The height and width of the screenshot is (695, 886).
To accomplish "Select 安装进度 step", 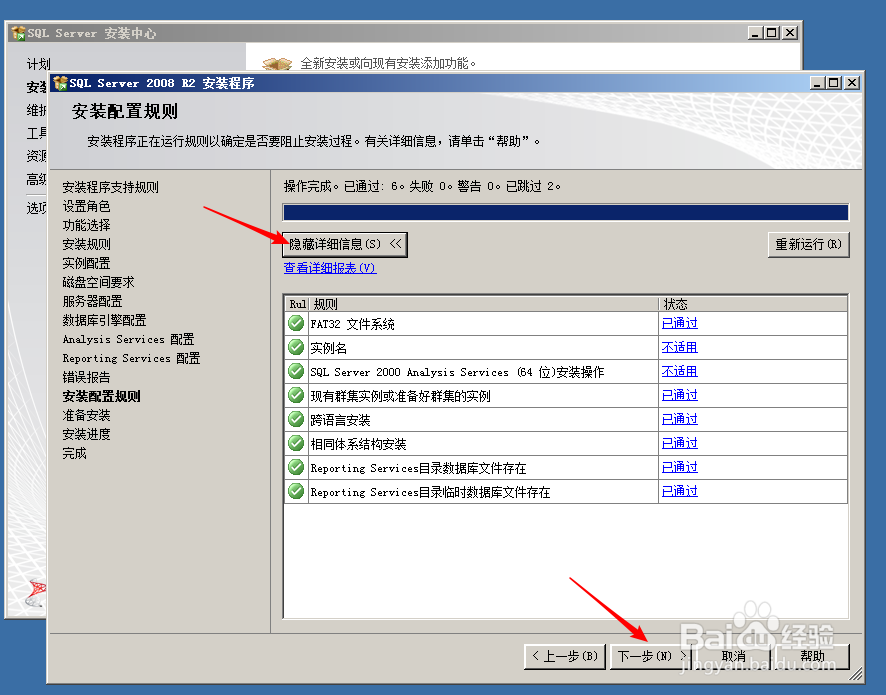I will pyautogui.click(x=86, y=434).
